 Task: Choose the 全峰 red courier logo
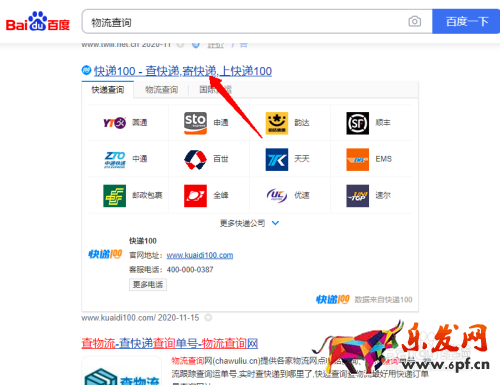pyautogui.click(x=195, y=196)
